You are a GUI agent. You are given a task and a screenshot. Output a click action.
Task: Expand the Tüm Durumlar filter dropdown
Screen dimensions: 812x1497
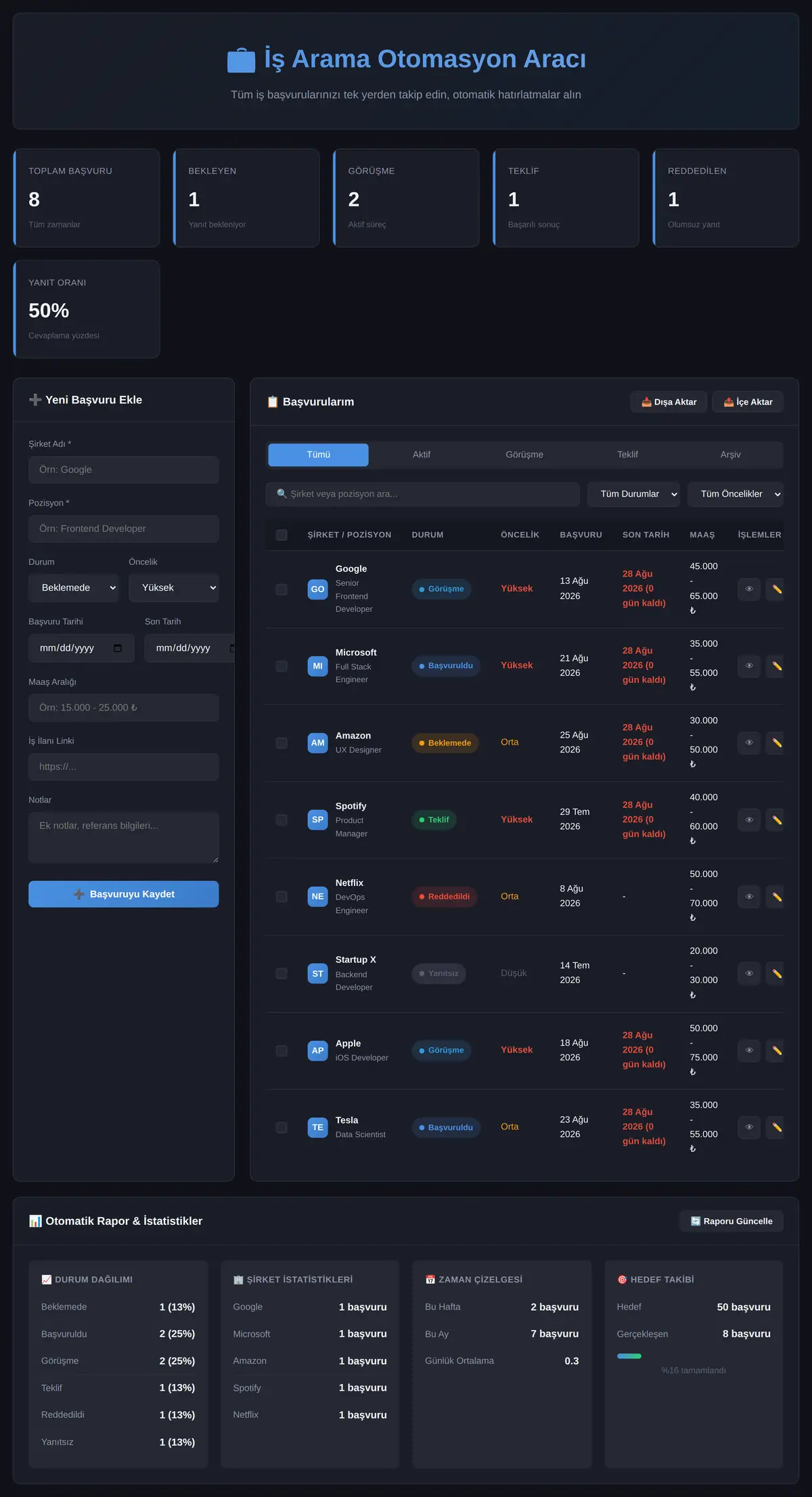tap(633, 494)
